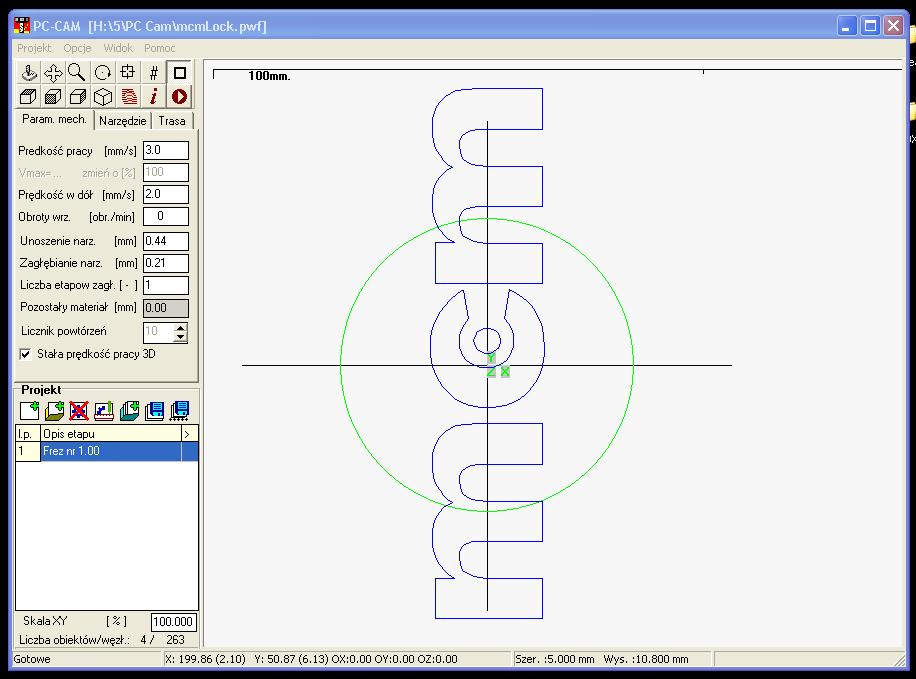Viewport: 916px width, 679px height.
Task: Delete stage using red X icon
Action: pyautogui.click(x=79, y=411)
